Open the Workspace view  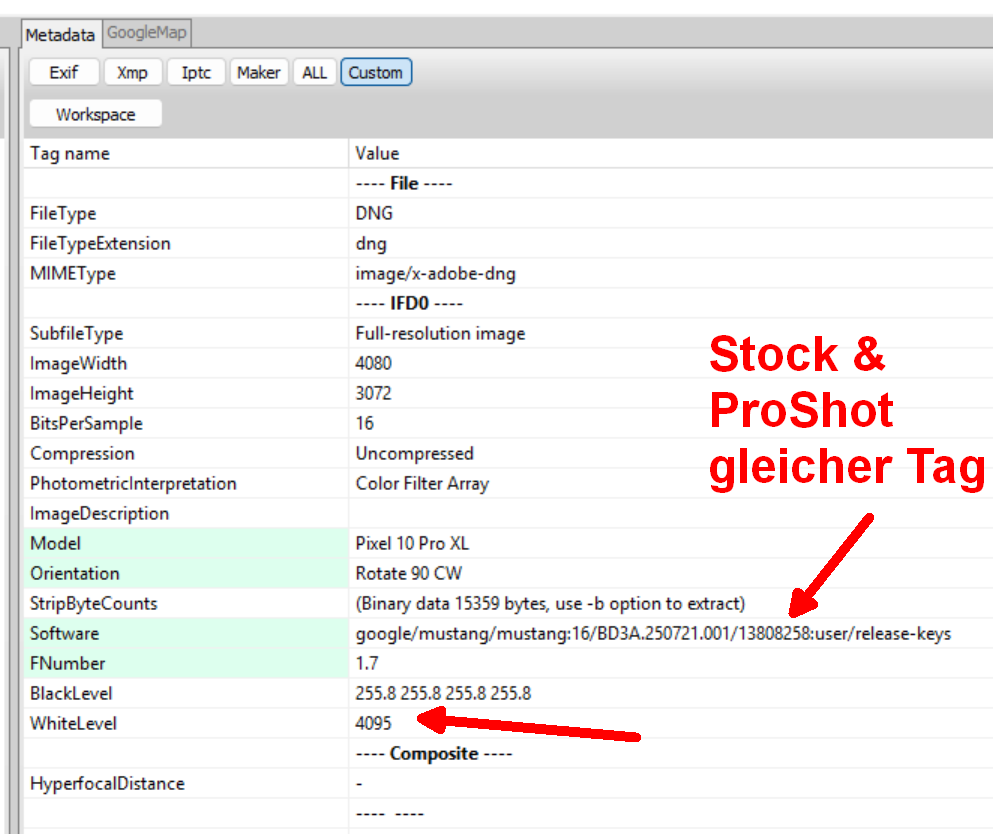click(95, 115)
